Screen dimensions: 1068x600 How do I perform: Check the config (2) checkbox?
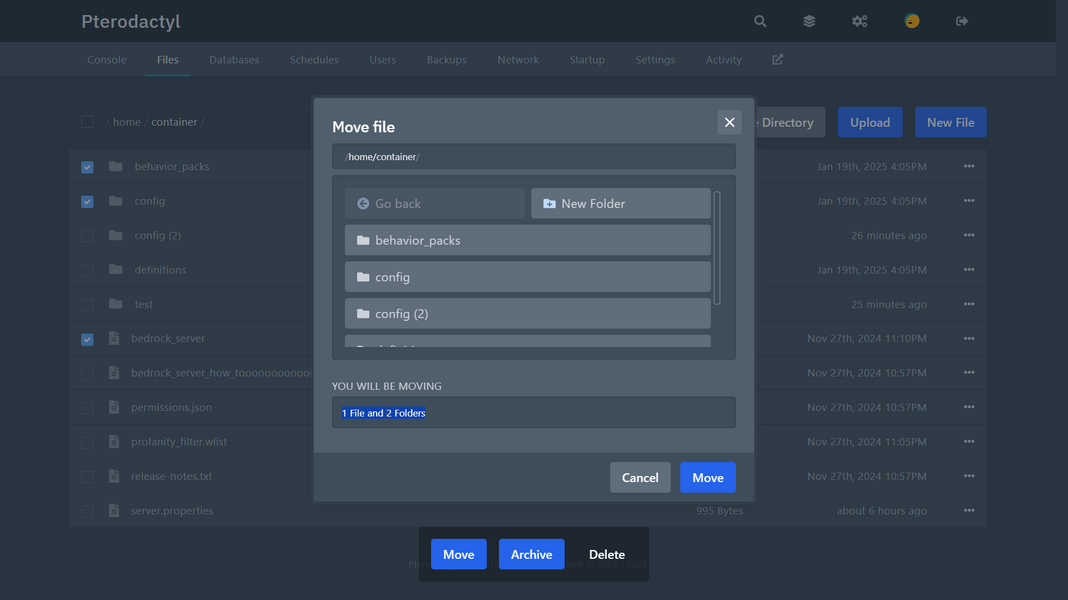[87, 236]
